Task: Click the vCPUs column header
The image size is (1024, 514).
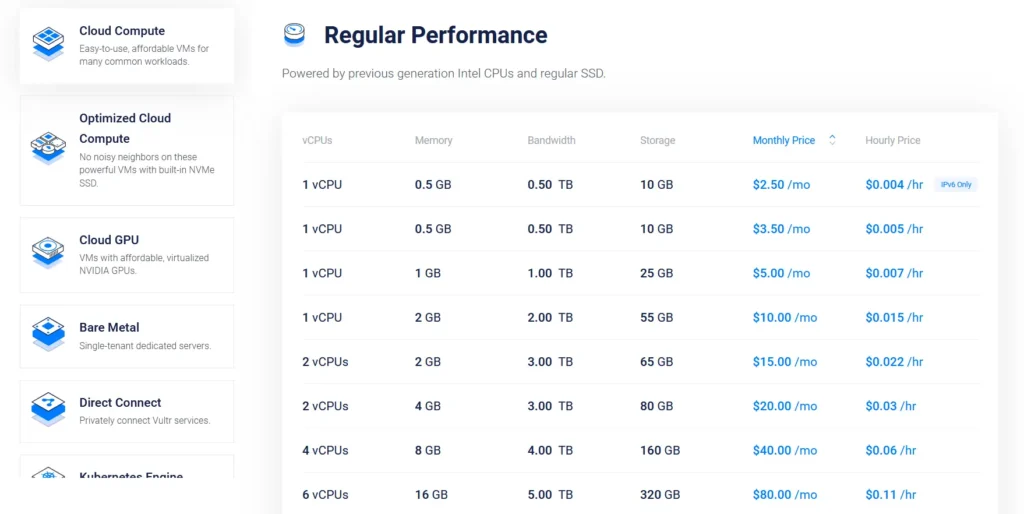Action: pos(317,140)
